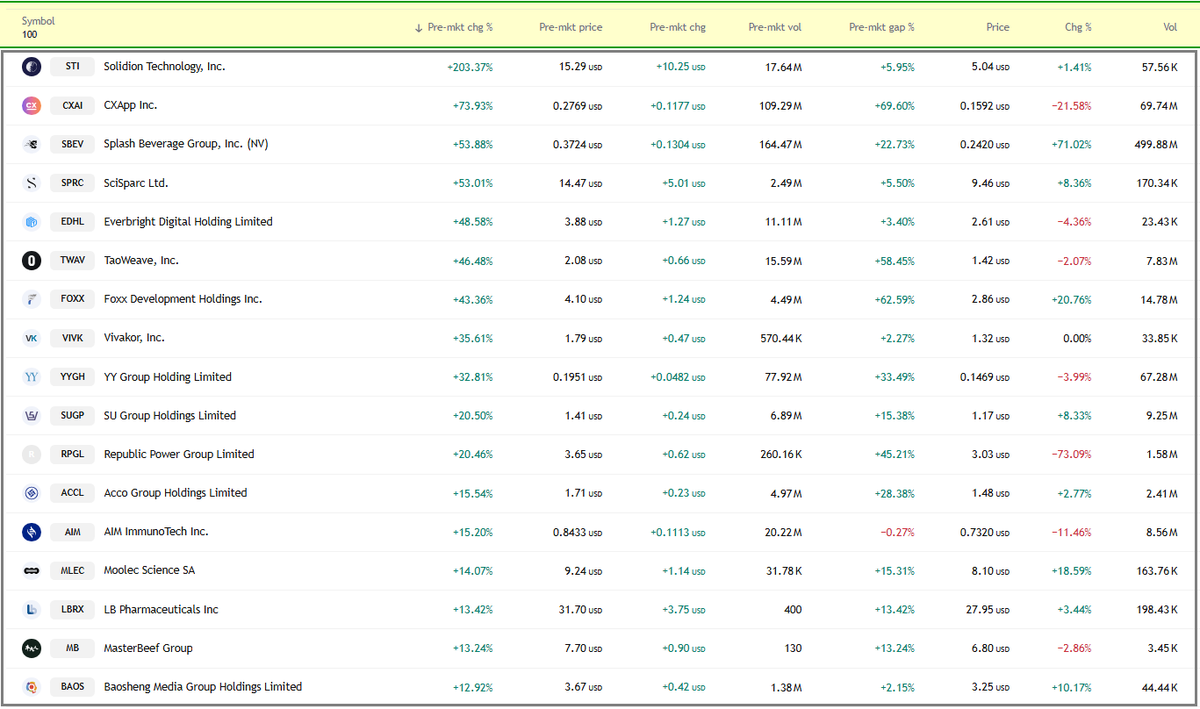
Task: Sort by the Chg % column header
Action: [1078, 27]
